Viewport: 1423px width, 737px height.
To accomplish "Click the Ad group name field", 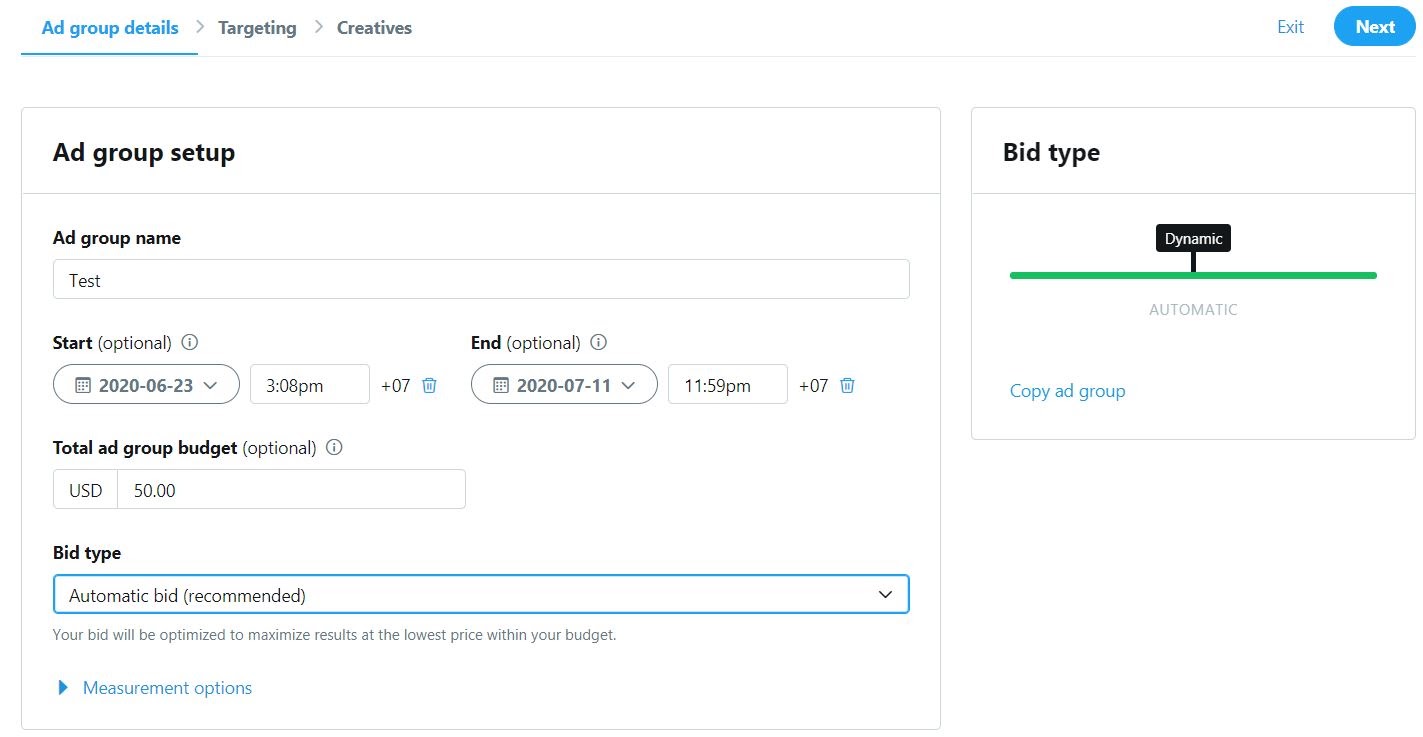I will coord(481,280).
